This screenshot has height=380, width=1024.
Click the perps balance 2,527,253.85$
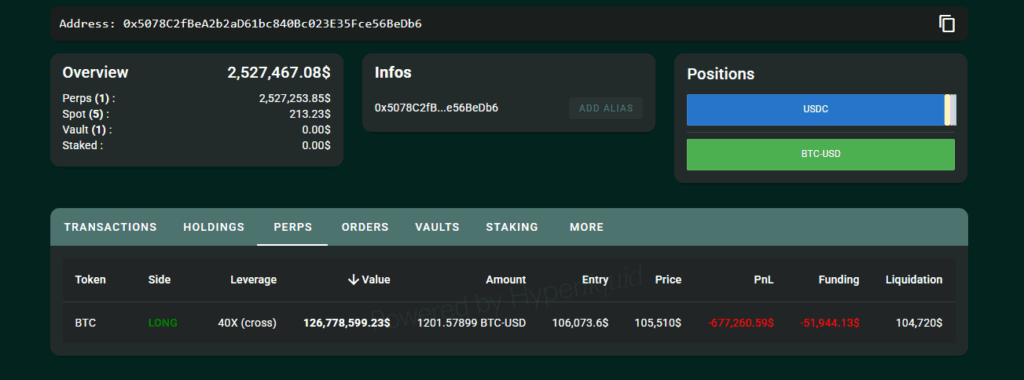coord(295,99)
